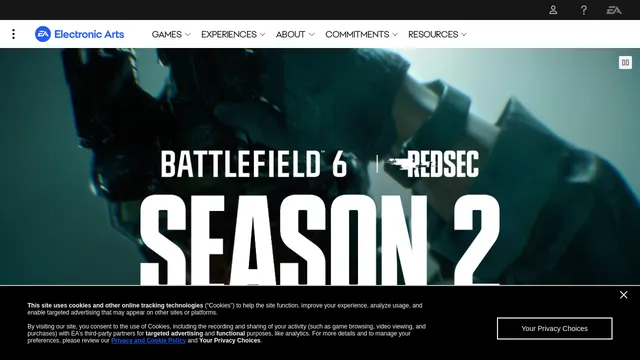Open Your Privacy Choices button
The image size is (640, 360).
pos(554,329)
